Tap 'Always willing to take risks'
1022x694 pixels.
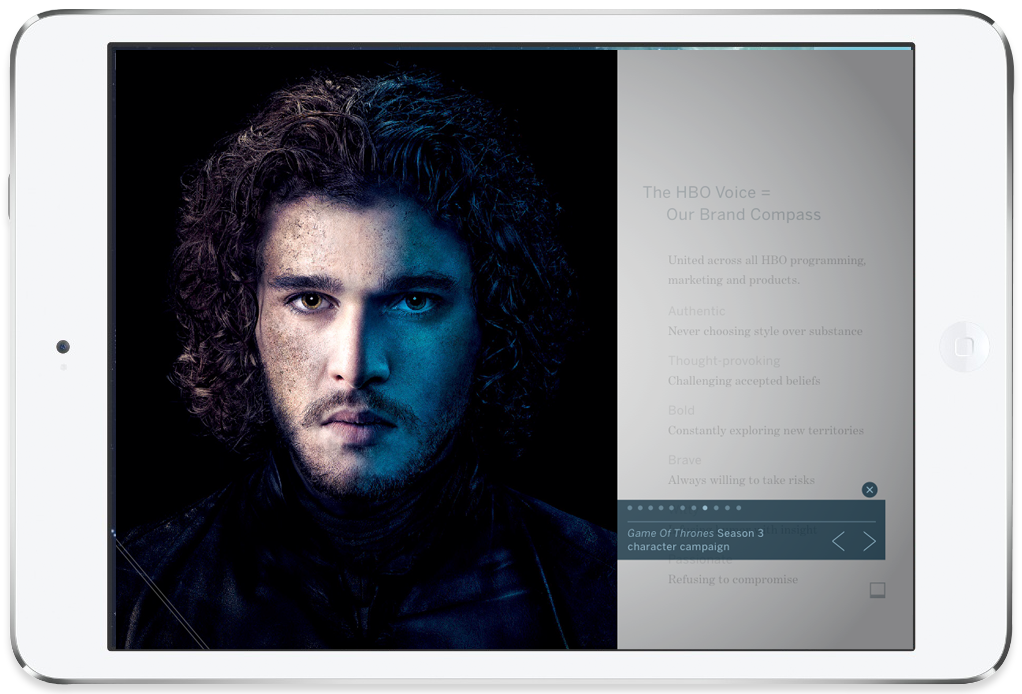tap(741, 480)
